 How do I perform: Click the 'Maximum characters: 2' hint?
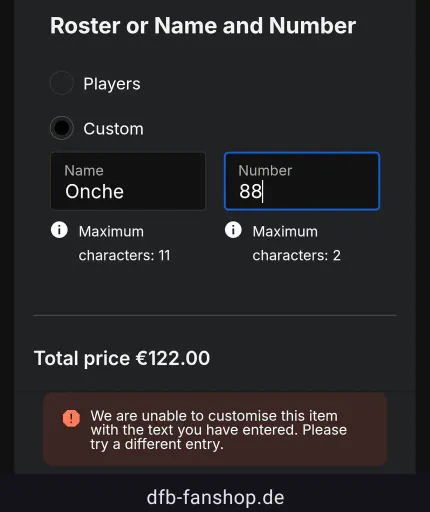tap(297, 243)
